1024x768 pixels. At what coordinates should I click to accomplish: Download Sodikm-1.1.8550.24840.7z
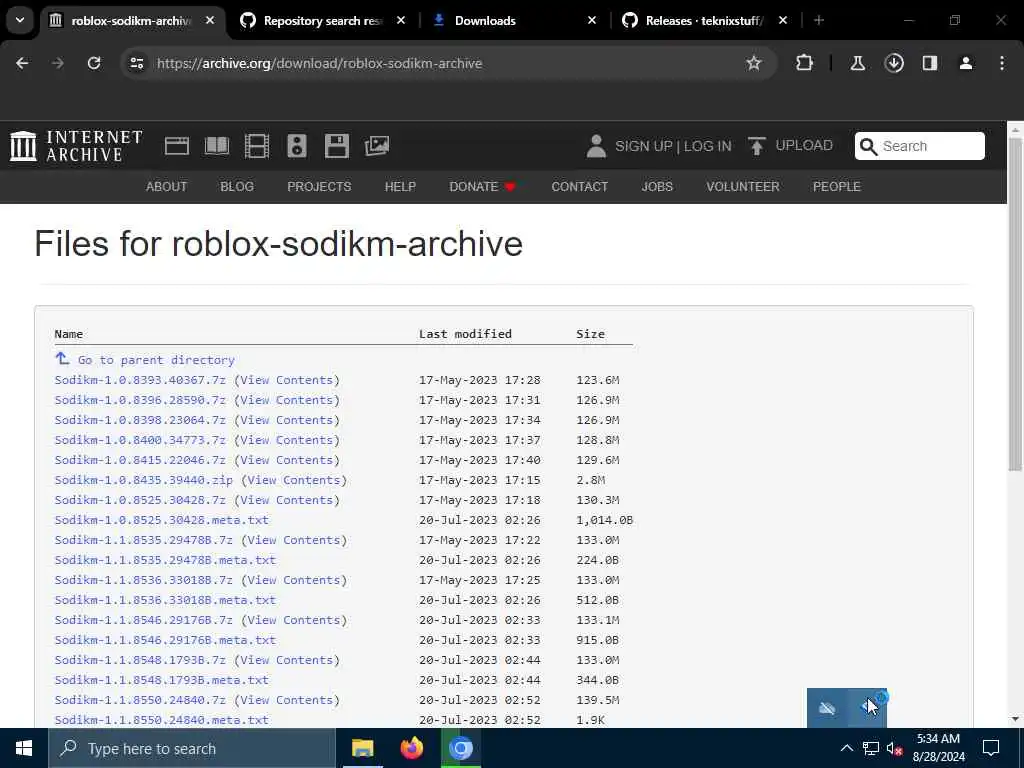(140, 700)
